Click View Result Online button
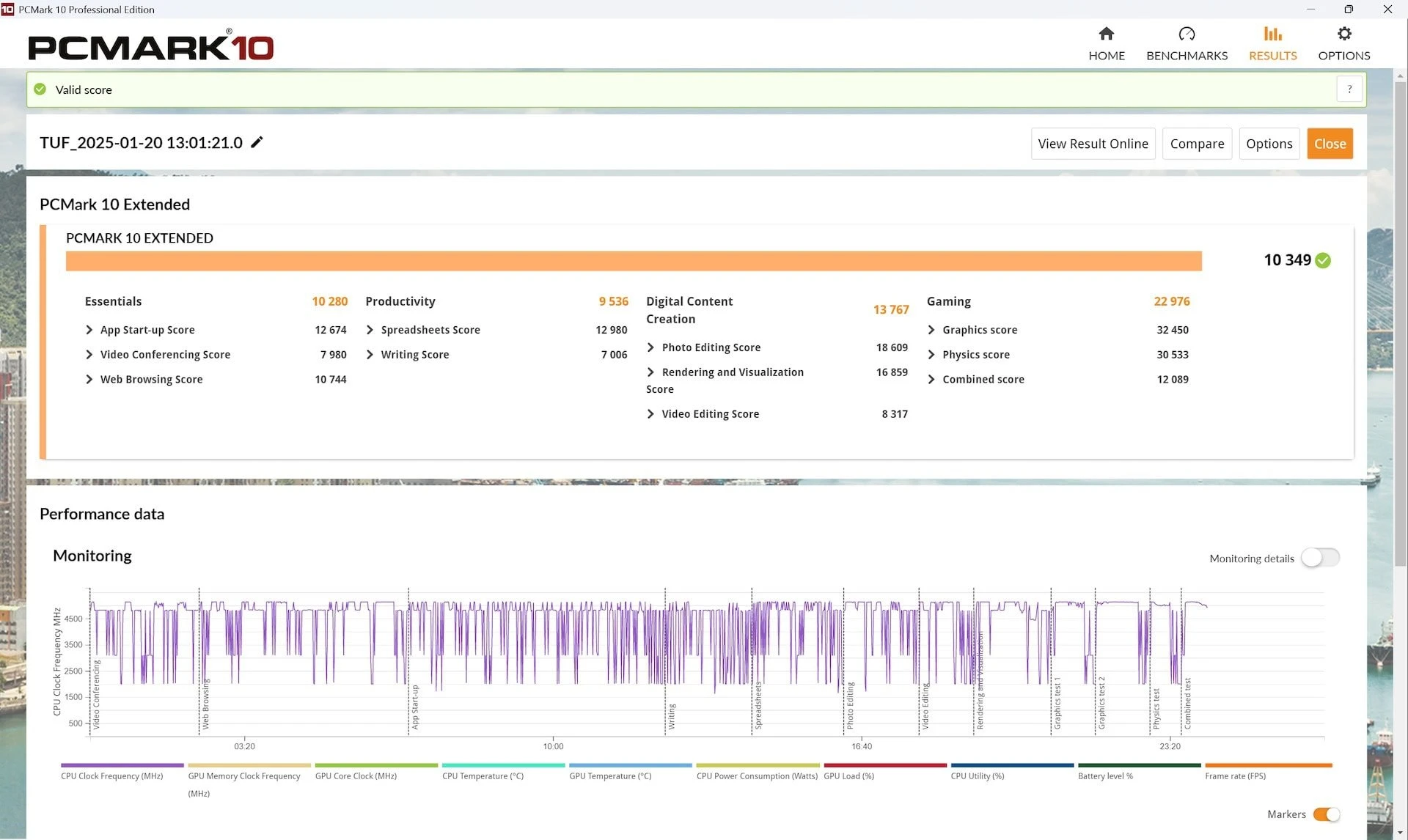The height and width of the screenshot is (840, 1408). tap(1093, 144)
